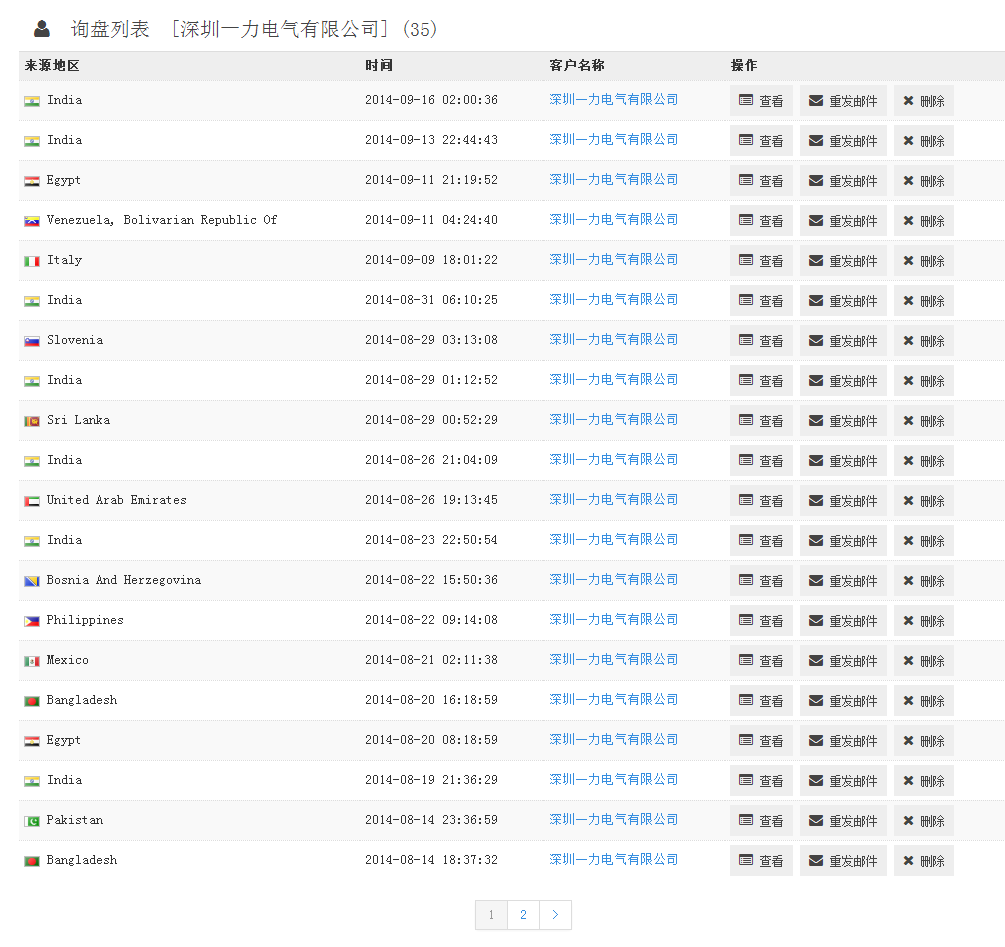Click the United Arab Emirates flag icon

click(32, 501)
